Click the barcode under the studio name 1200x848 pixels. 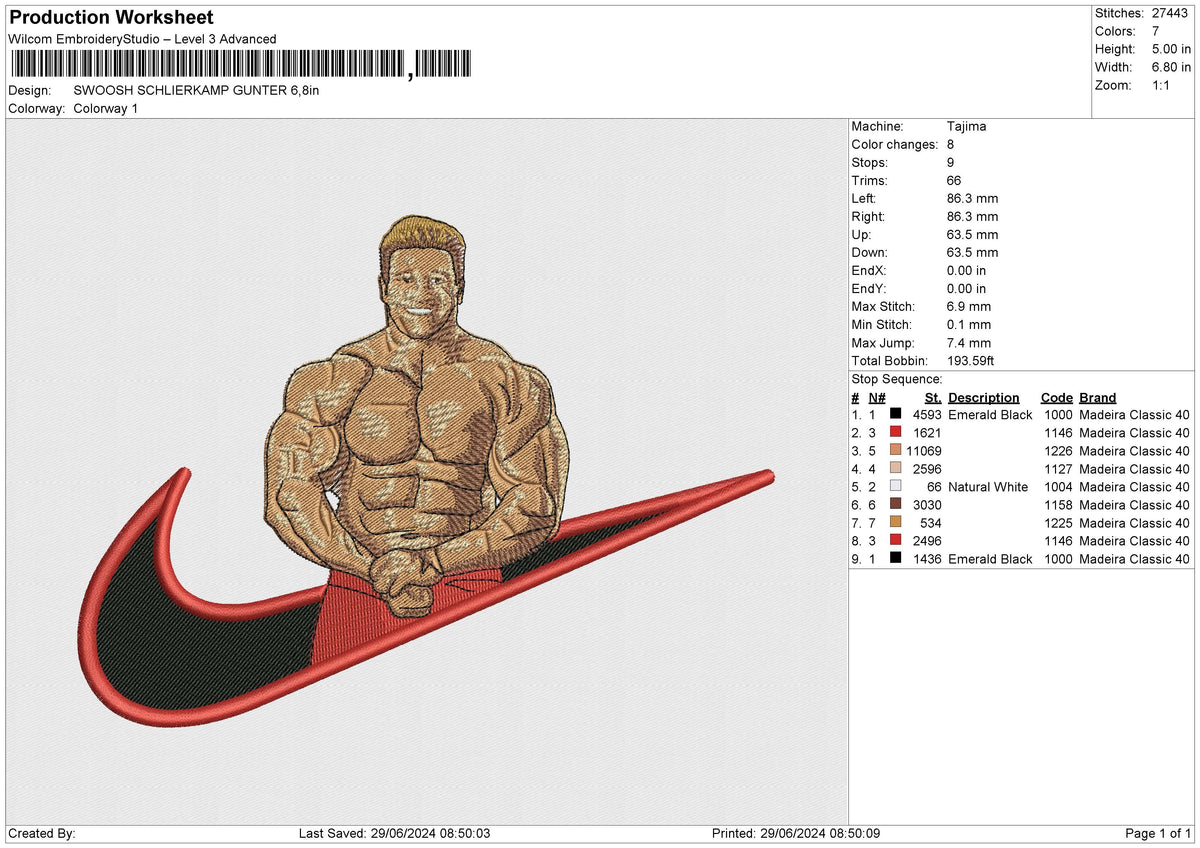(243, 65)
